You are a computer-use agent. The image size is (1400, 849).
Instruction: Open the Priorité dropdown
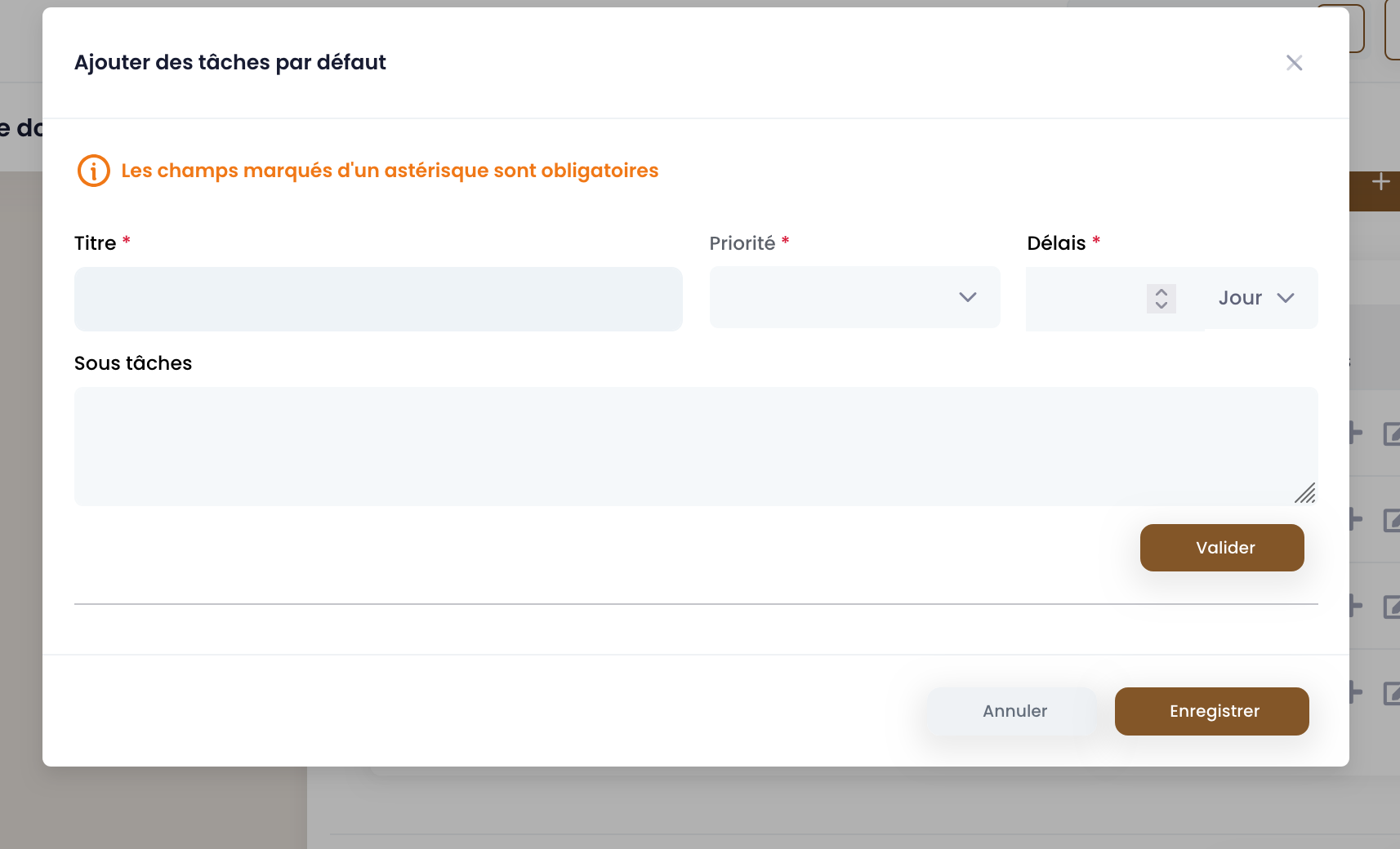pos(854,297)
